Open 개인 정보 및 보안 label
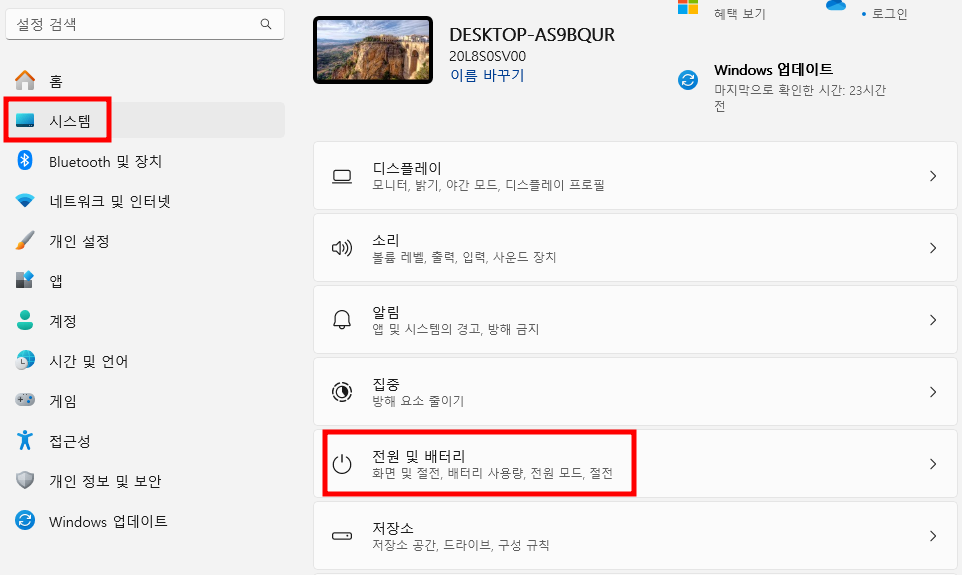 105,481
